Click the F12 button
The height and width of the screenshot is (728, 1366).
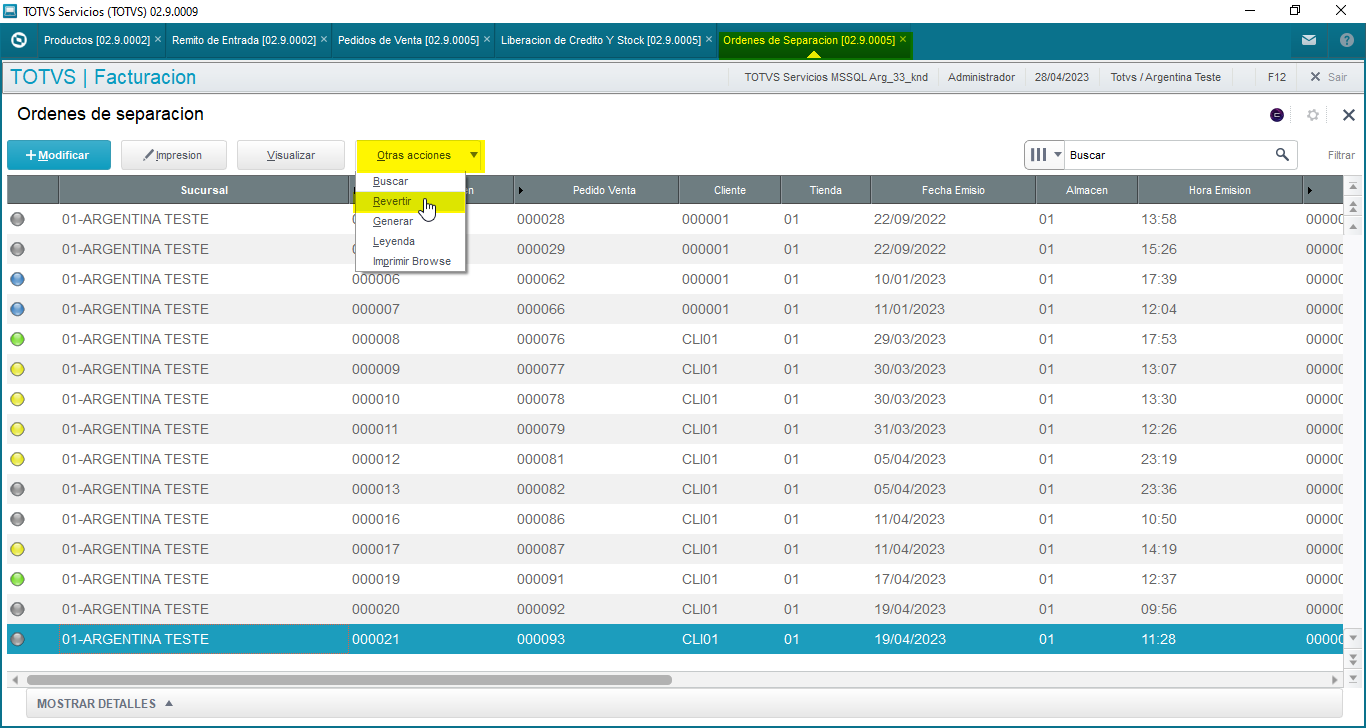coord(1276,77)
